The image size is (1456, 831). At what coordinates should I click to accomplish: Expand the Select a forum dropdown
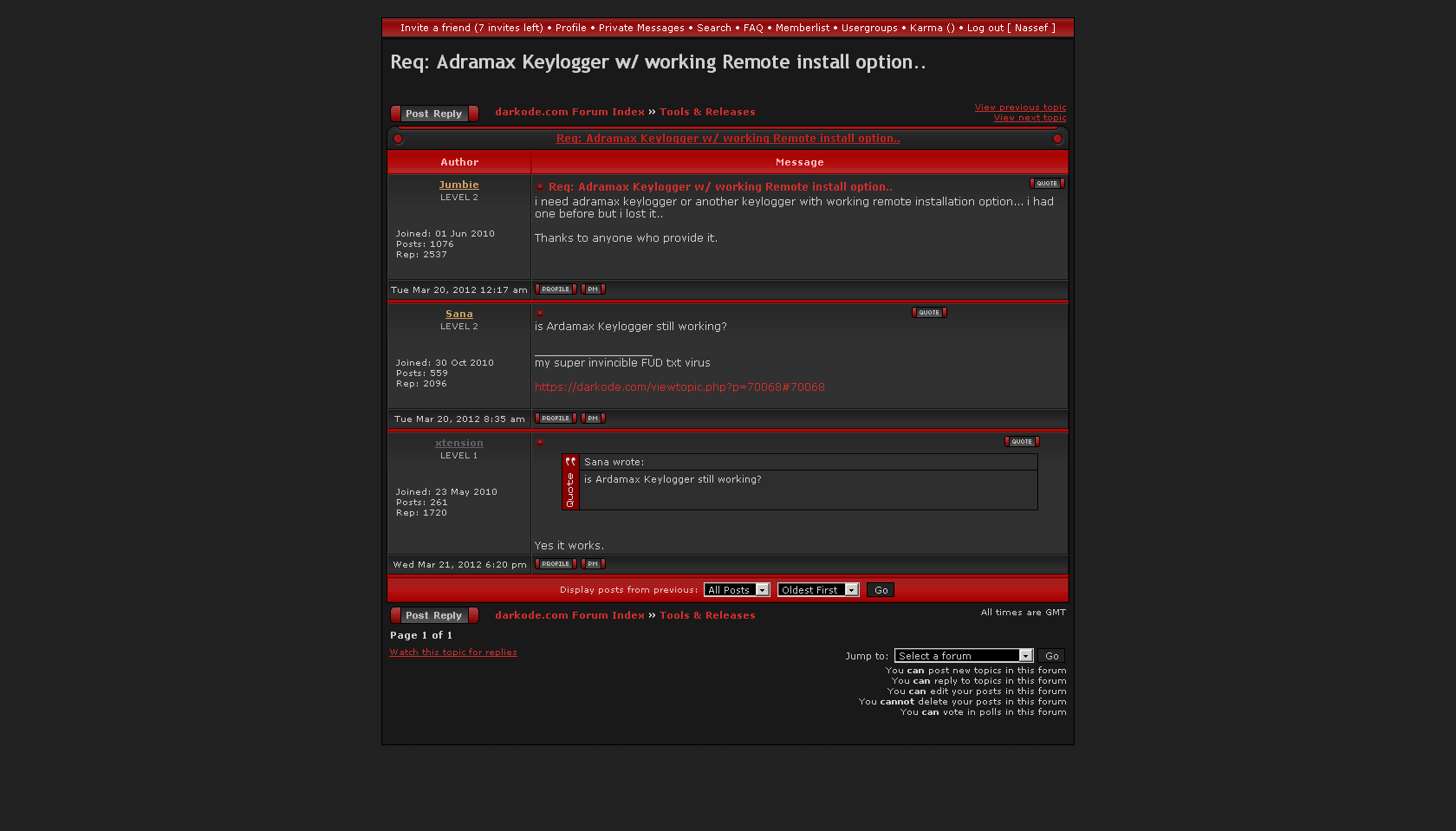pyautogui.click(x=963, y=656)
